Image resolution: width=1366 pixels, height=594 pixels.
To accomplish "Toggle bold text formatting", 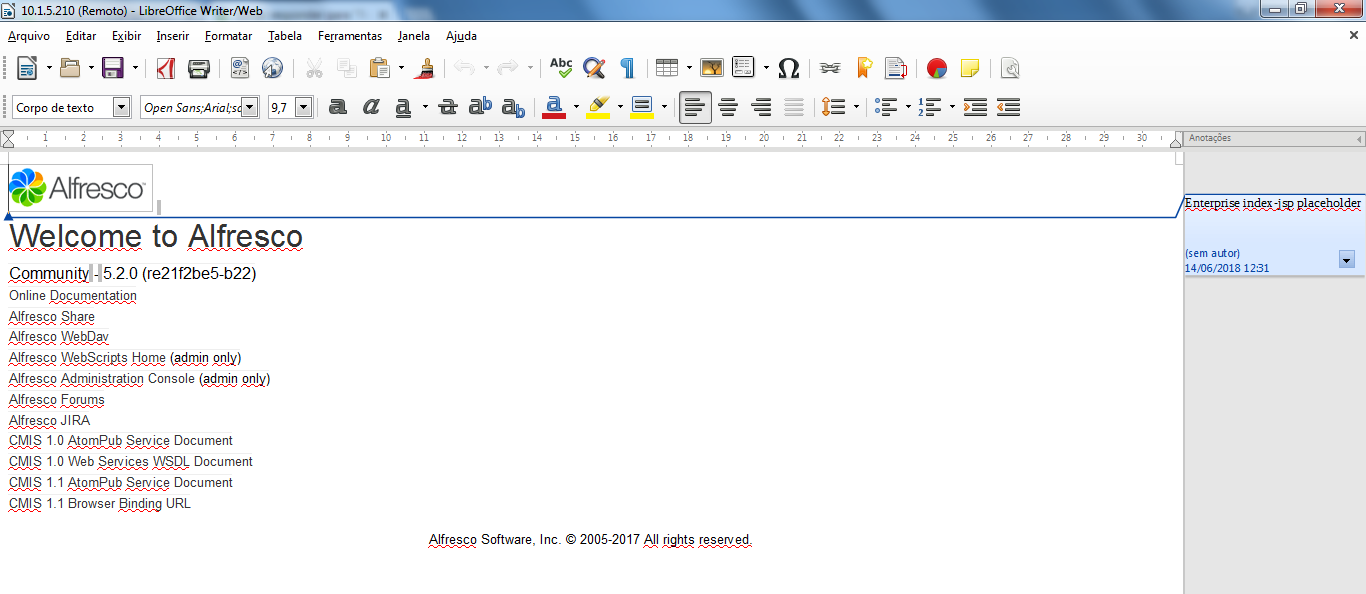I will pos(338,107).
